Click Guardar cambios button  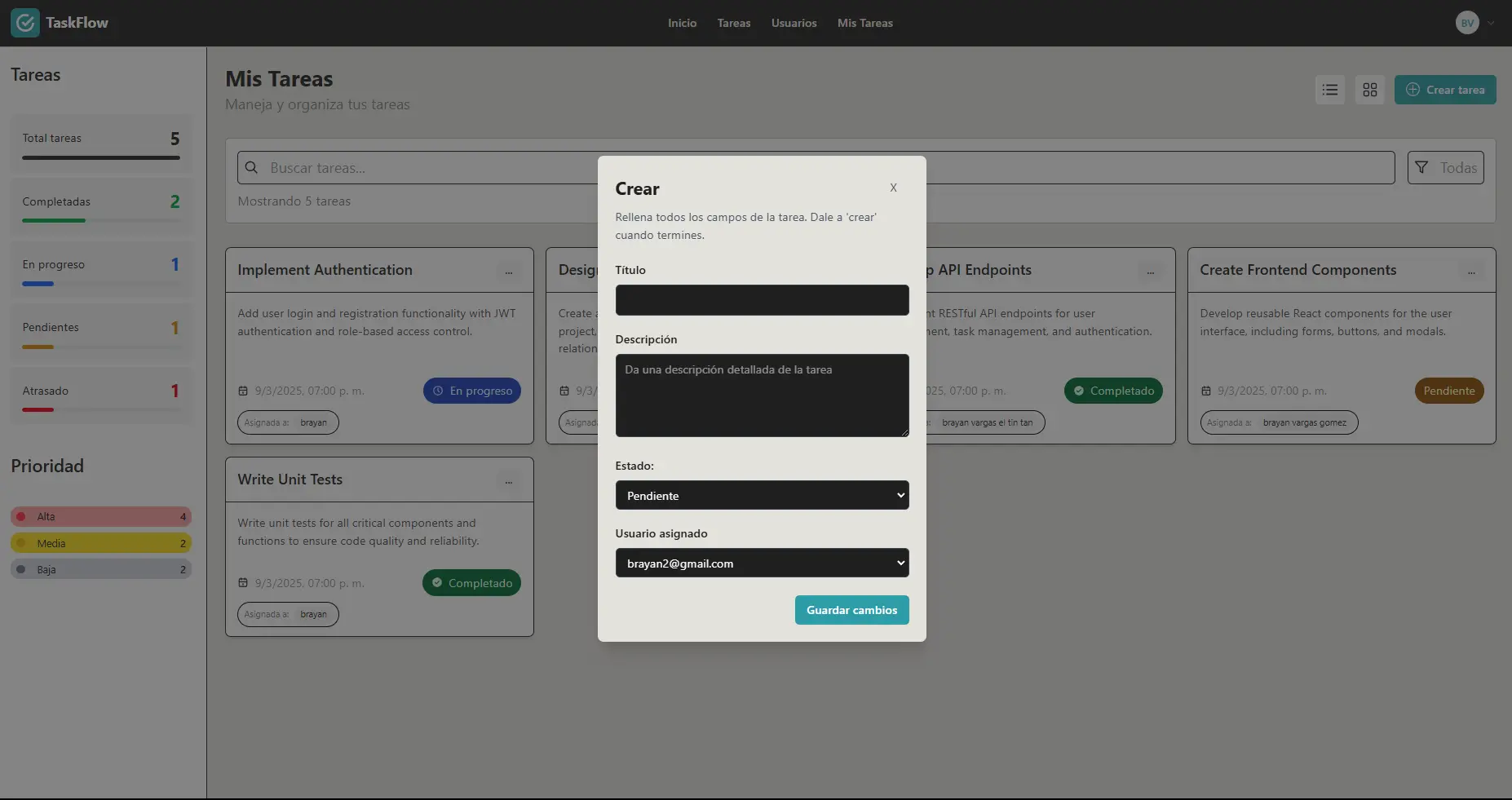tap(851, 610)
